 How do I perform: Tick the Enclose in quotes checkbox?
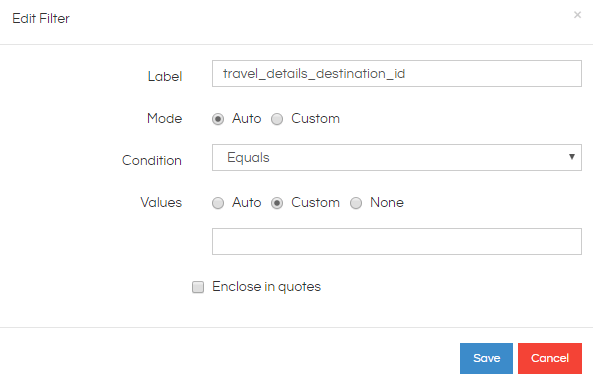(x=198, y=287)
